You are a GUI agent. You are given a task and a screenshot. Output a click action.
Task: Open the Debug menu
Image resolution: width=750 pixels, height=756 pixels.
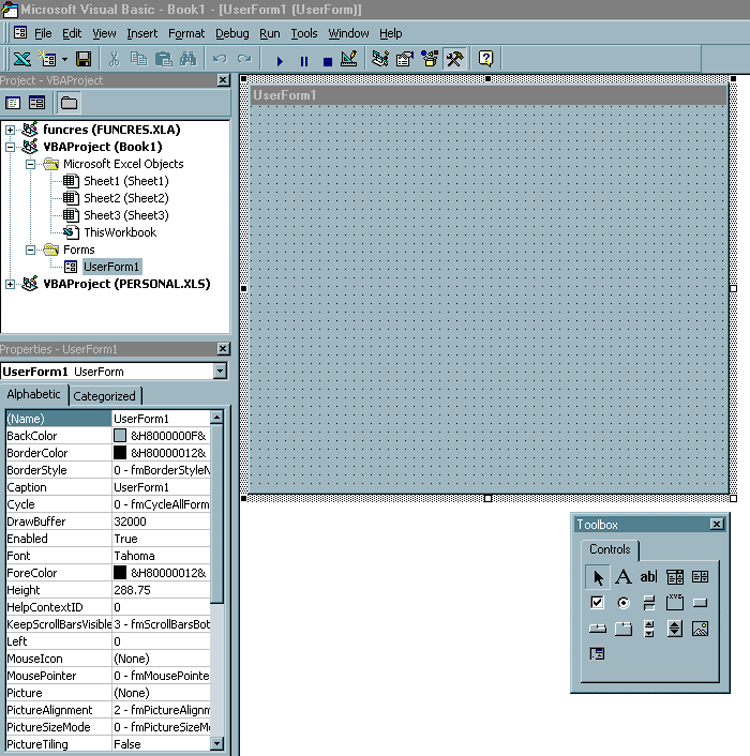tap(232, 33)
